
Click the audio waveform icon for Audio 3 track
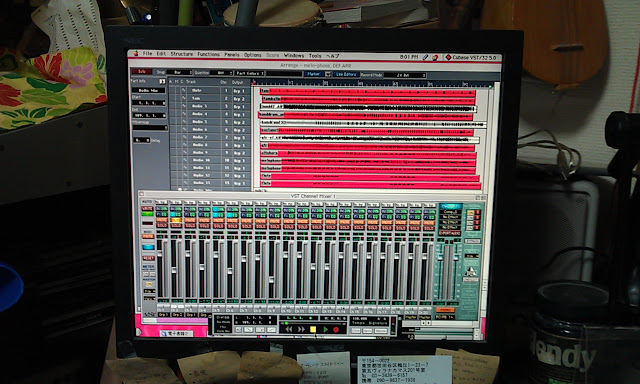tap(184, 106)
